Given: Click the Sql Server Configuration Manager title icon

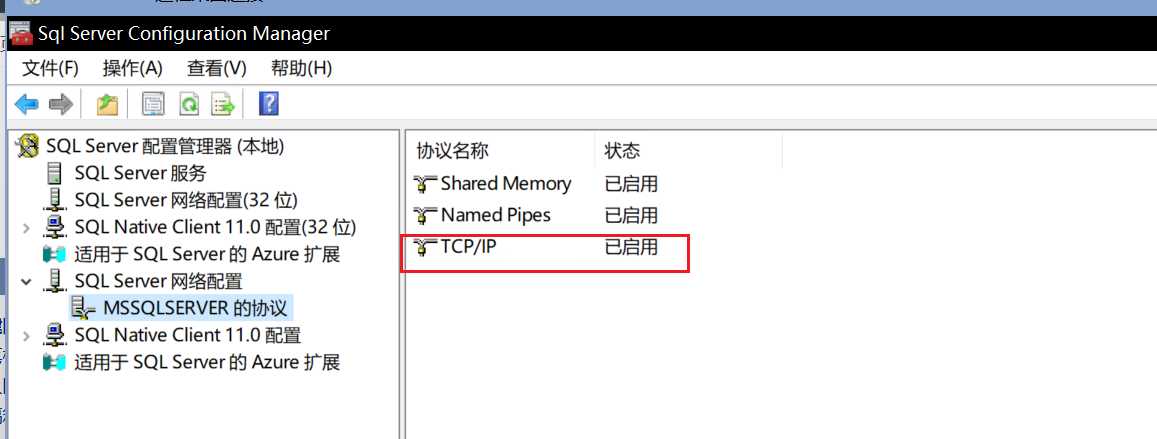Looking at the screenshot, I should tap(21, 34).
